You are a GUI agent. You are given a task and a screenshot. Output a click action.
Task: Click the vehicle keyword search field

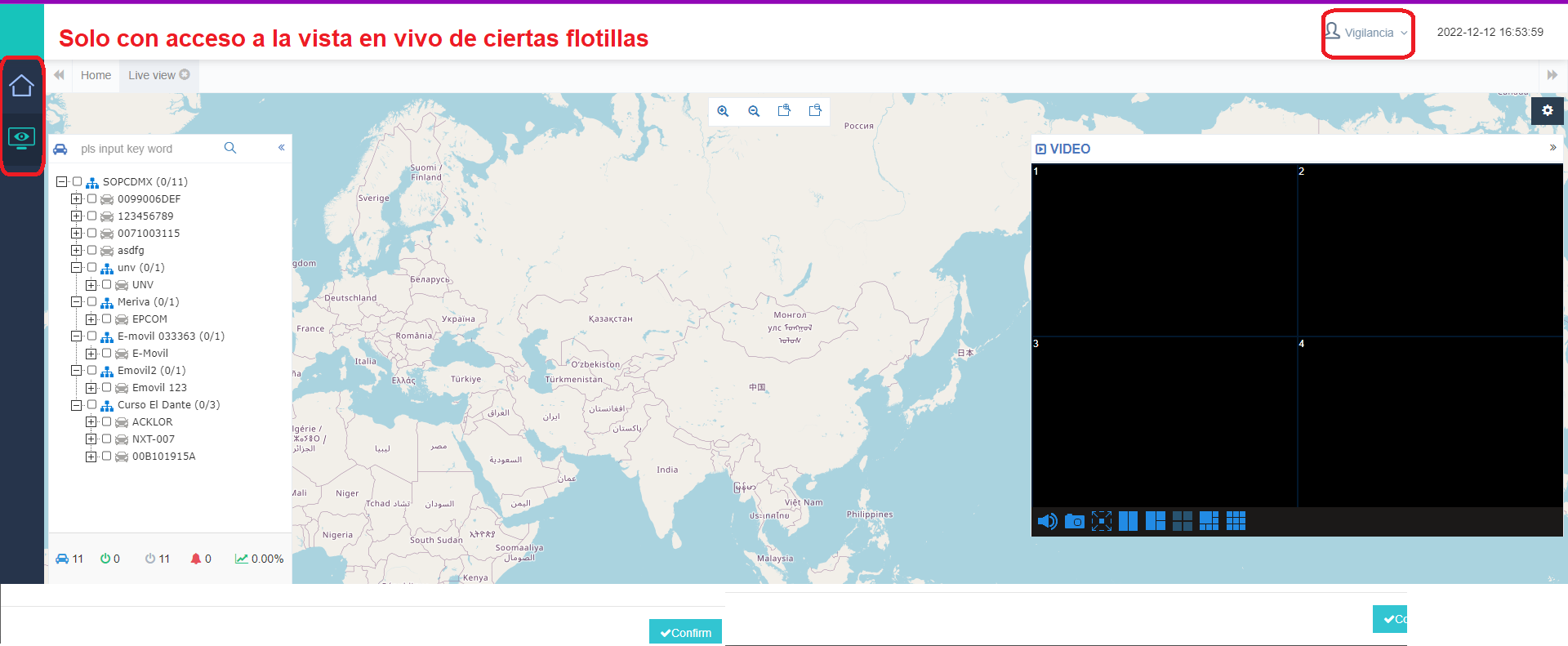point(147,149)
